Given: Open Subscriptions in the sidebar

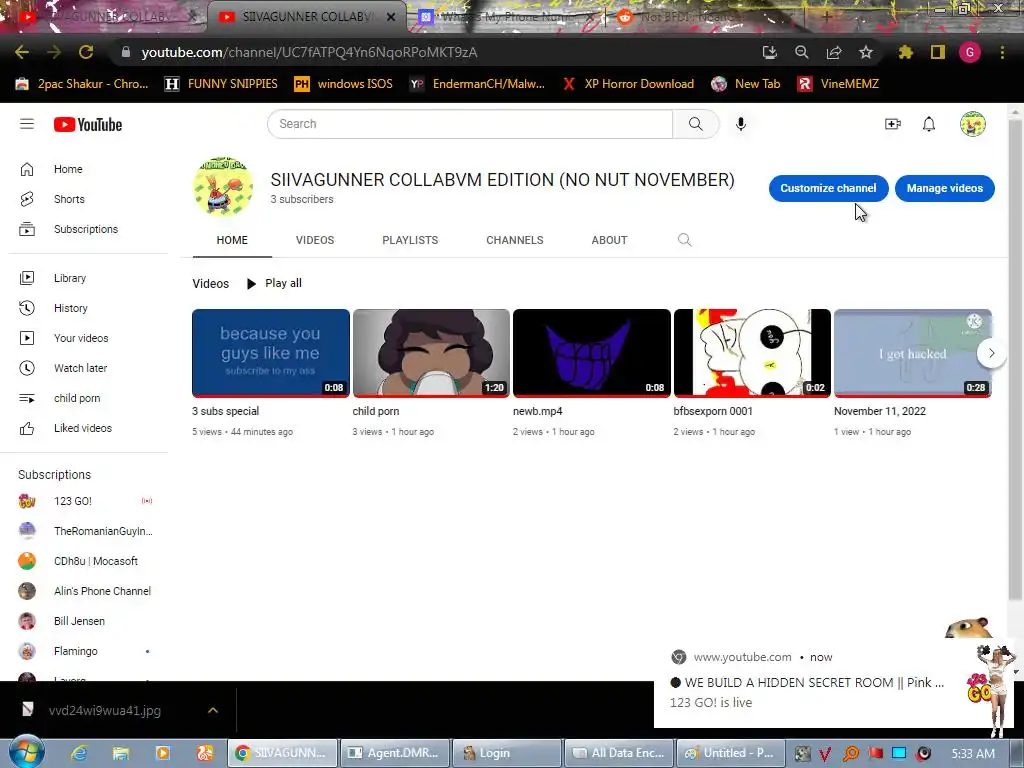Looking at the screenshot, I should [88, 229].
